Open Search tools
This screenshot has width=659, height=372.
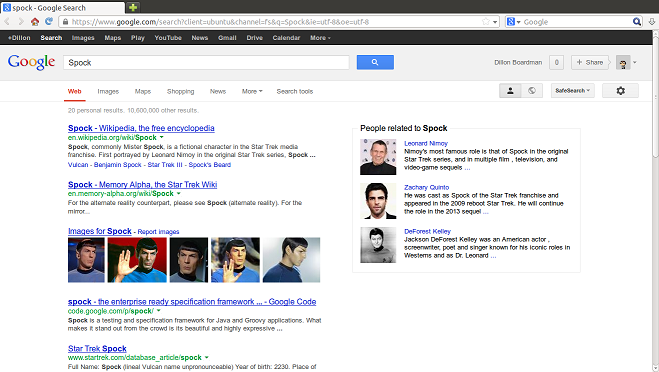click(295, 91)
